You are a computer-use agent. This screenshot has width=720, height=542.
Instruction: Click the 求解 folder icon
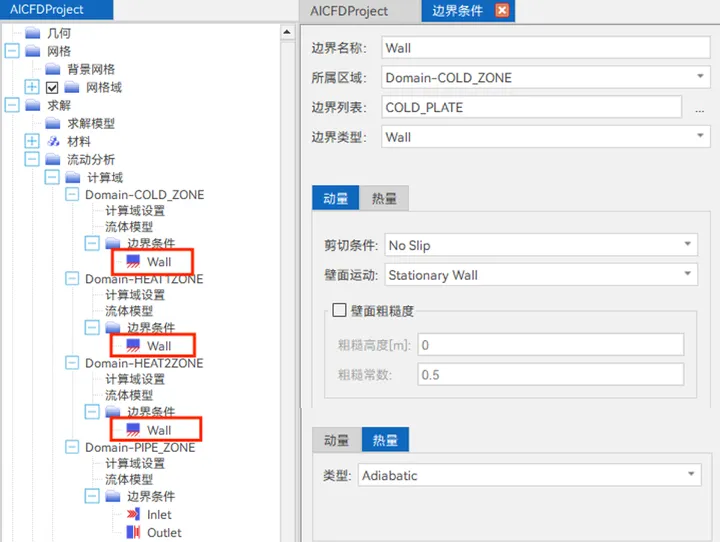pos(33,105)
